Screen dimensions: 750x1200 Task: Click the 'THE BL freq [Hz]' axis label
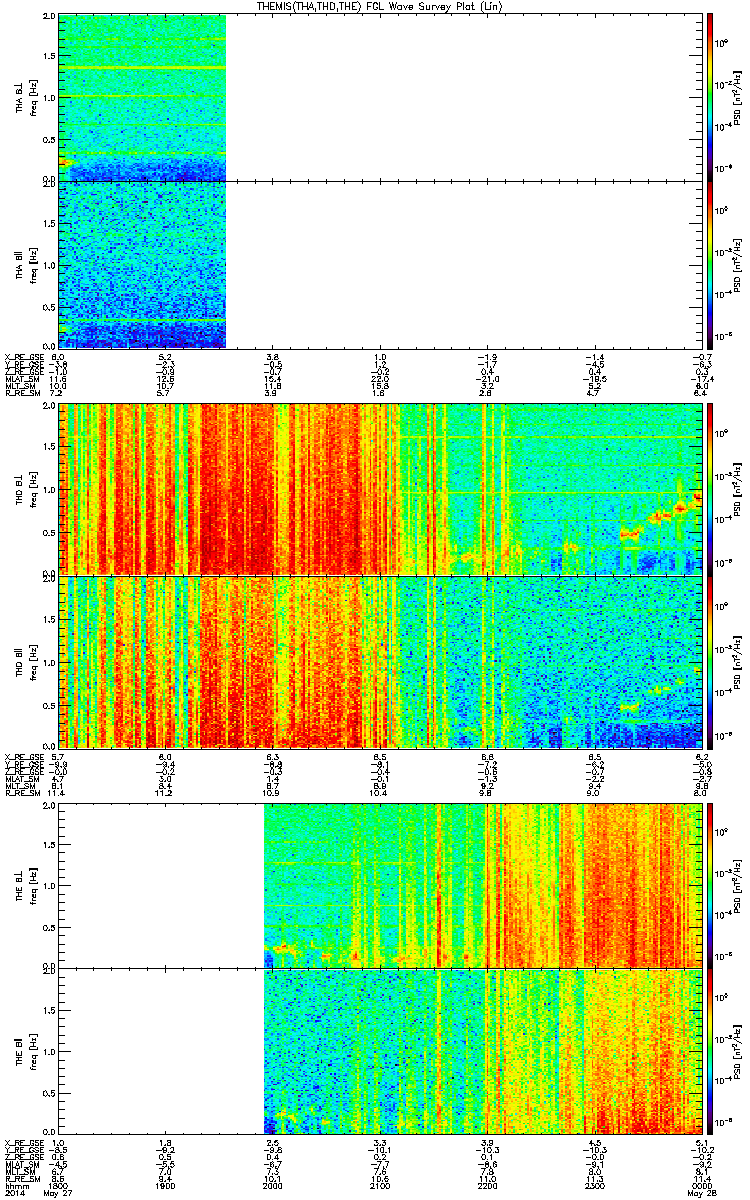click(26, 884)
